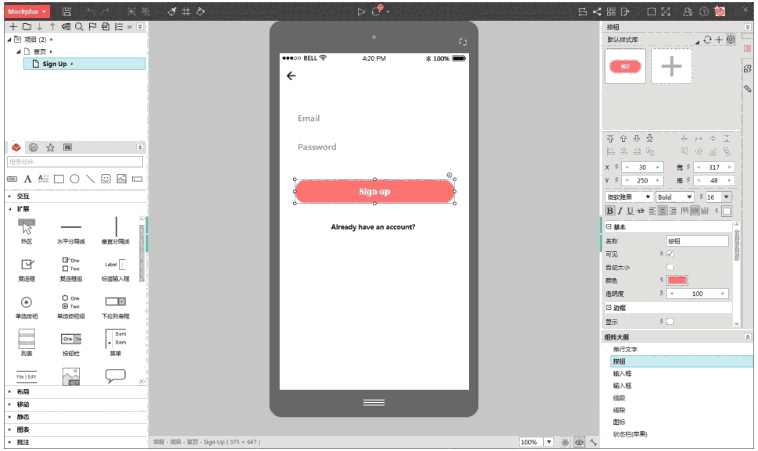
Task: Switch to the star favorites tab
Action: tap(50, 147)
